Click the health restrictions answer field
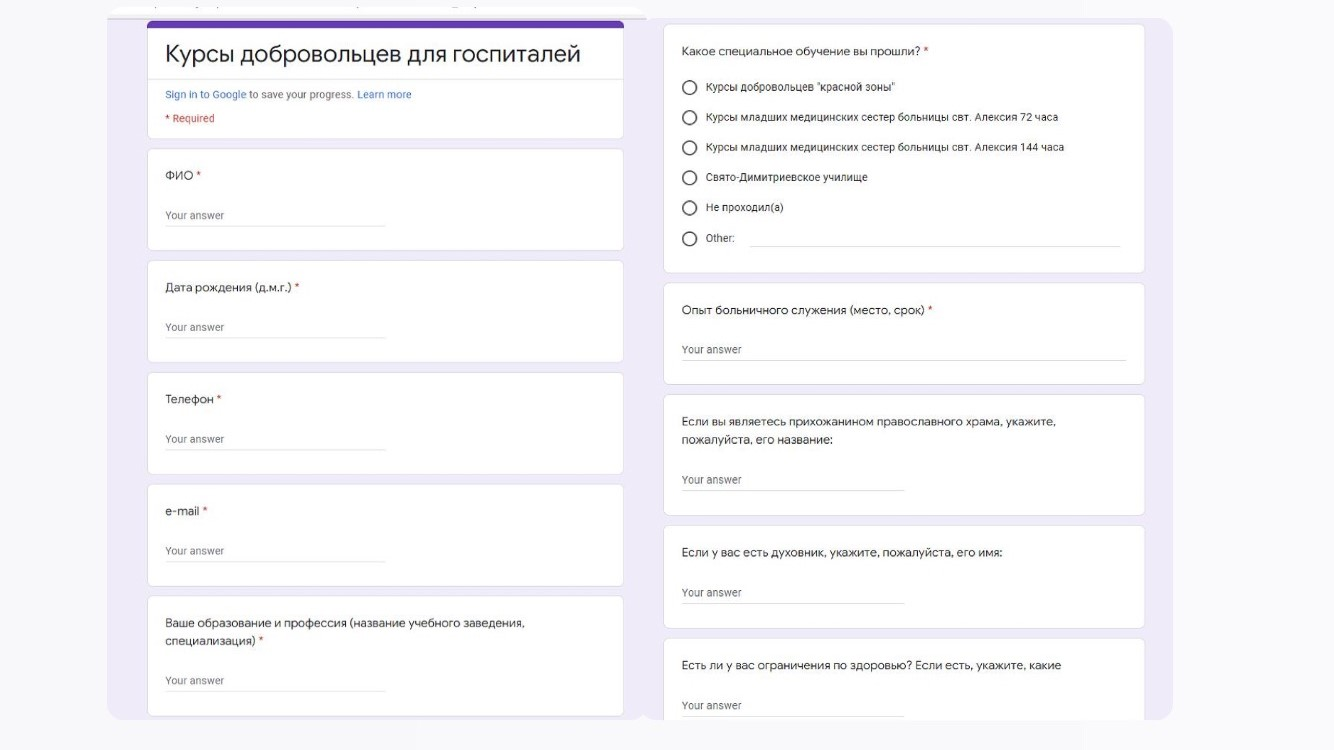 pyautogui.click(x=790, y=704)
